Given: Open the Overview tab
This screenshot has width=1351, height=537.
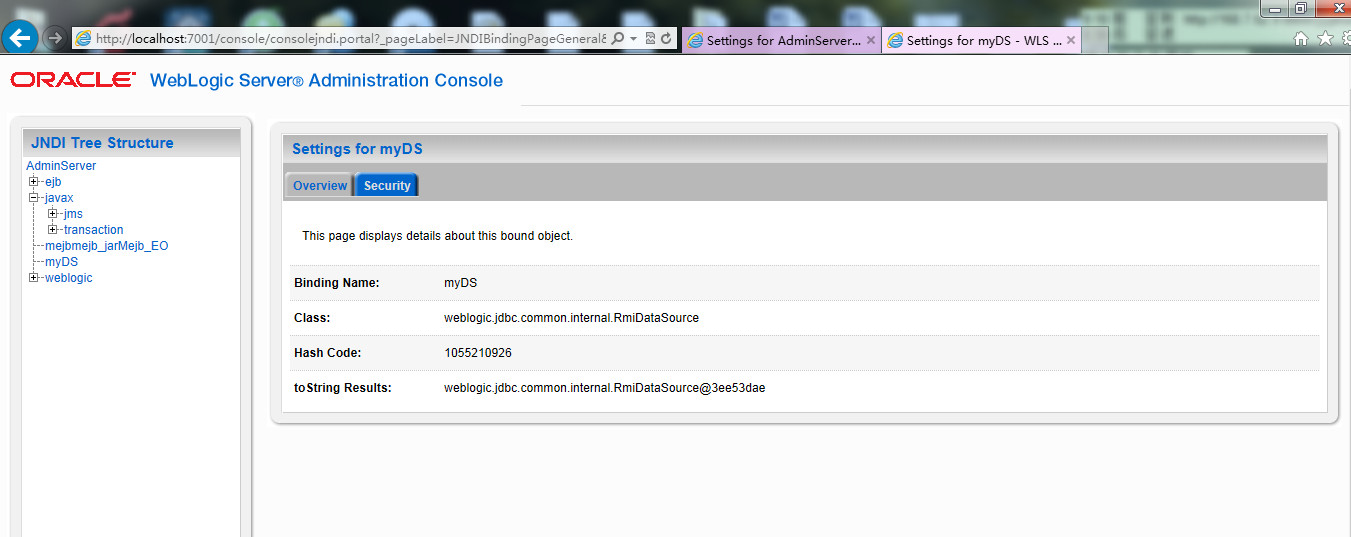Looking at the screenshot, I should [x=320, y=185].
